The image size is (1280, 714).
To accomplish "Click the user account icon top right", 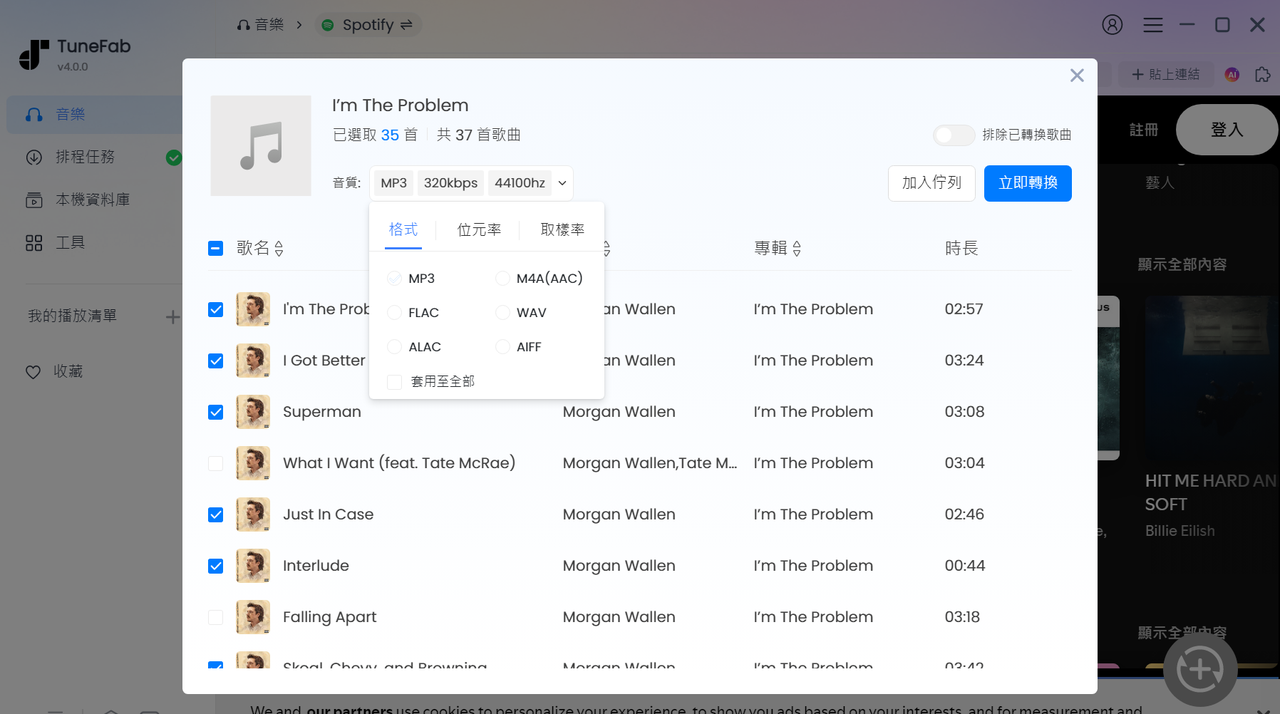I will (1112, 25).
